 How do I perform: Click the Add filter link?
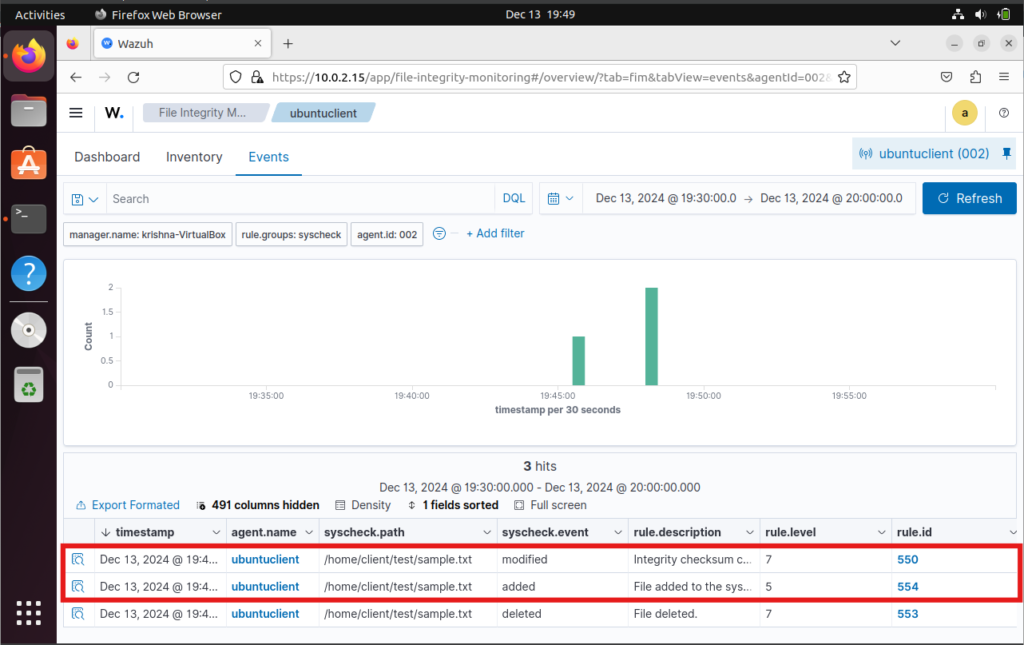pos(495,234)
